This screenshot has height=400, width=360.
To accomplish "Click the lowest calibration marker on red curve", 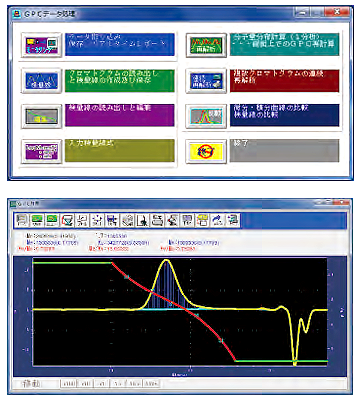I will (x=220, y=340).
